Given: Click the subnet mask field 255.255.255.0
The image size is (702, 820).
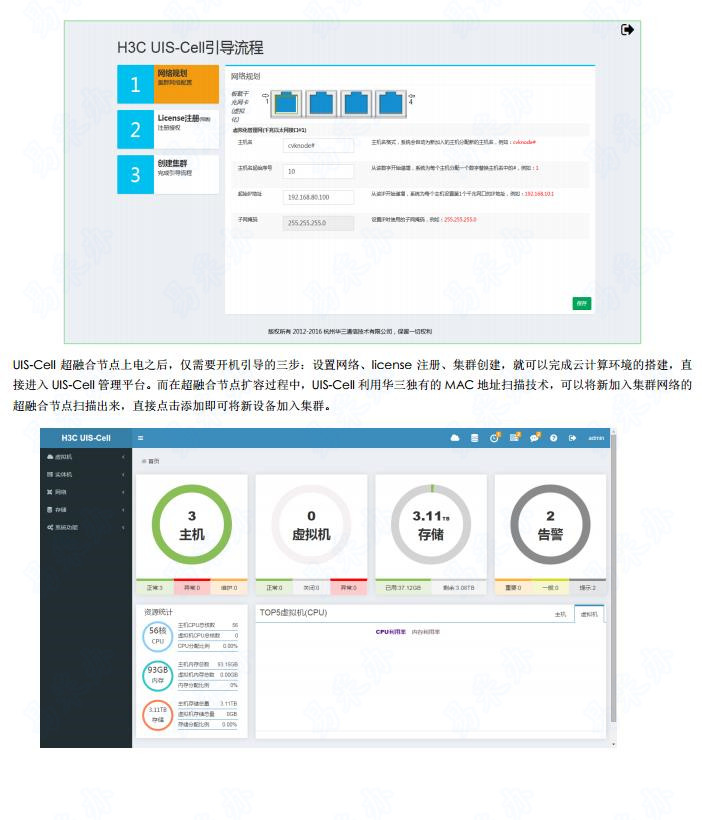Looking at the screenshot, I should pyautogui.click(x=318, y=223).
